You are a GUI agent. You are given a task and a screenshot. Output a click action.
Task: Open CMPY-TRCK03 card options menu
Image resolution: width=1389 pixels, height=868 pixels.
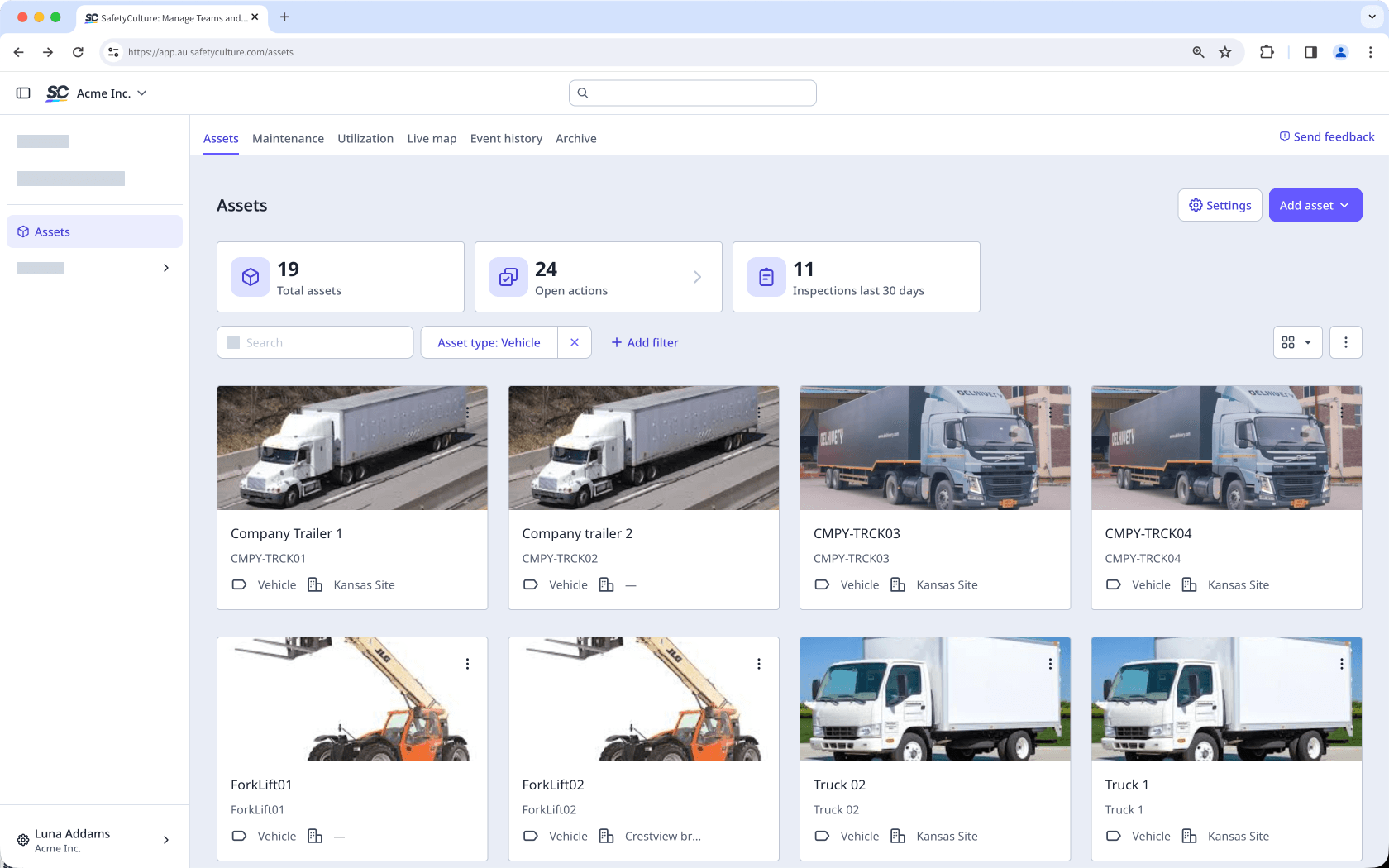(1050, 413)
